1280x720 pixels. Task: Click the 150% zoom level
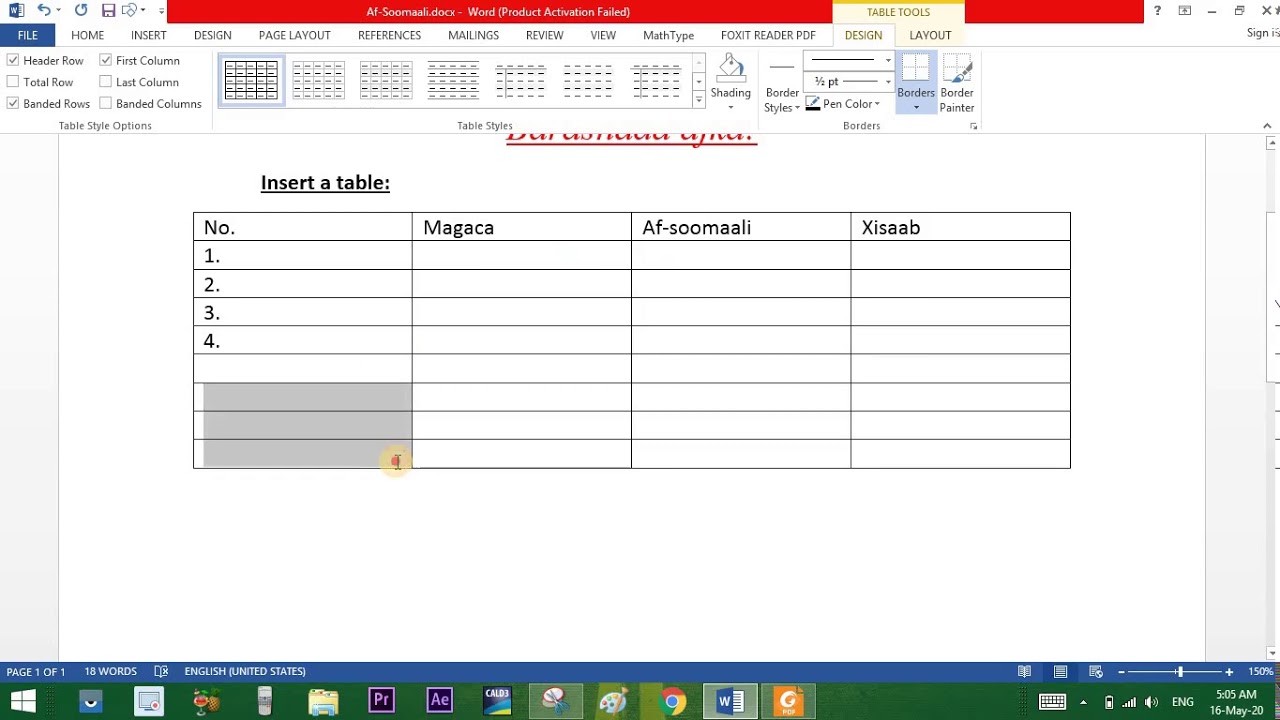point(1261,672)
